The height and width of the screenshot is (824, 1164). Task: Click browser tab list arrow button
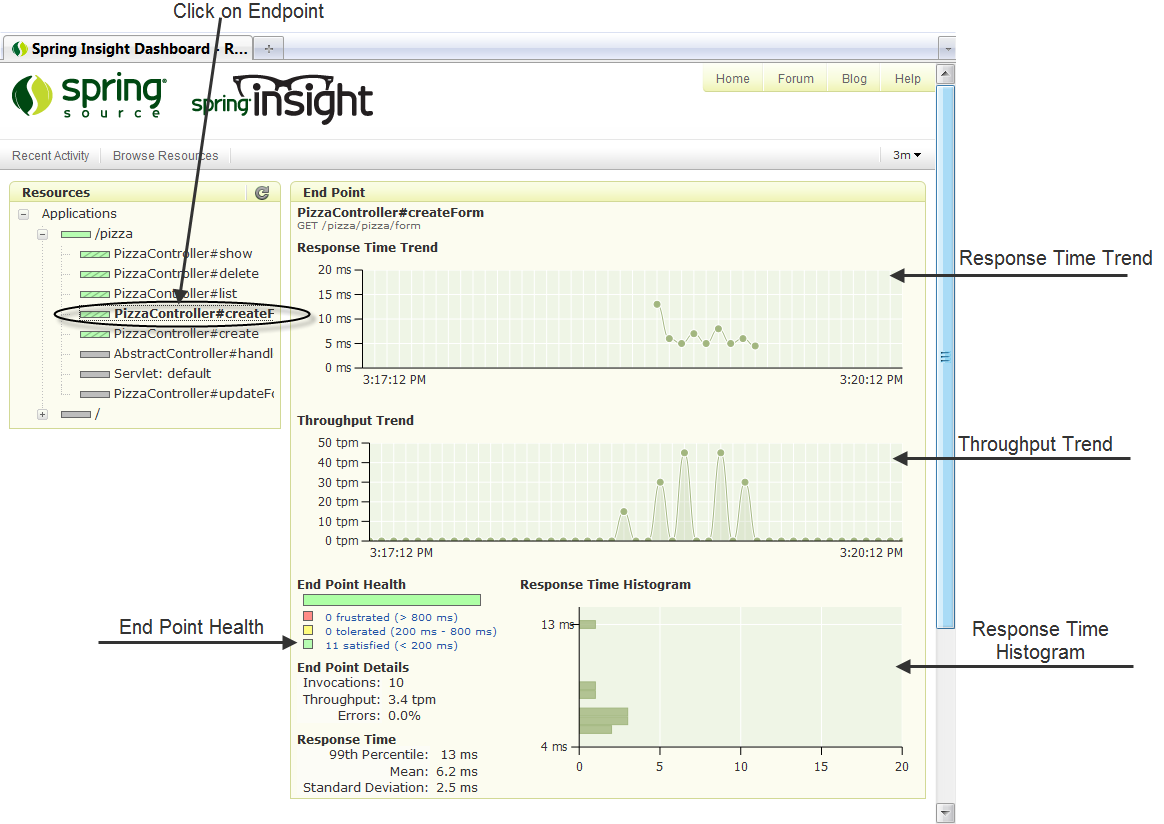(x=946, y=49)
